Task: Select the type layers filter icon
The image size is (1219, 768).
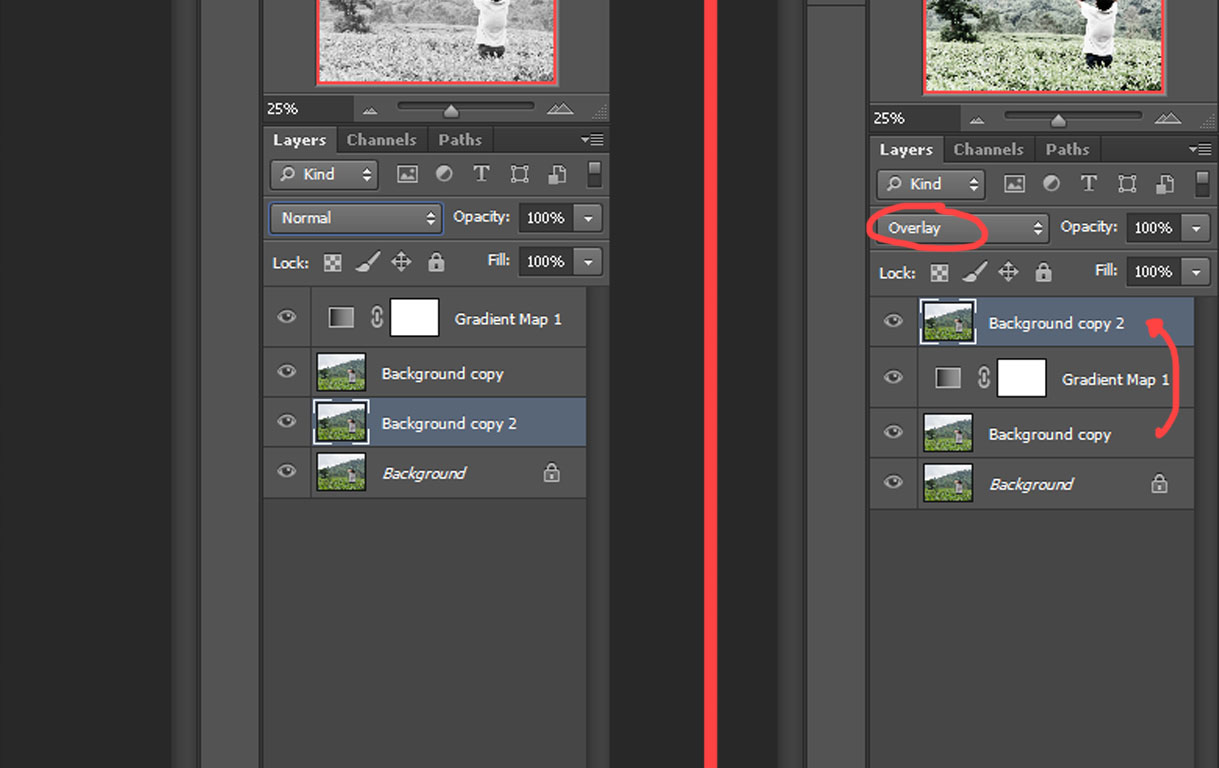Action: click(x=481, y=174)
